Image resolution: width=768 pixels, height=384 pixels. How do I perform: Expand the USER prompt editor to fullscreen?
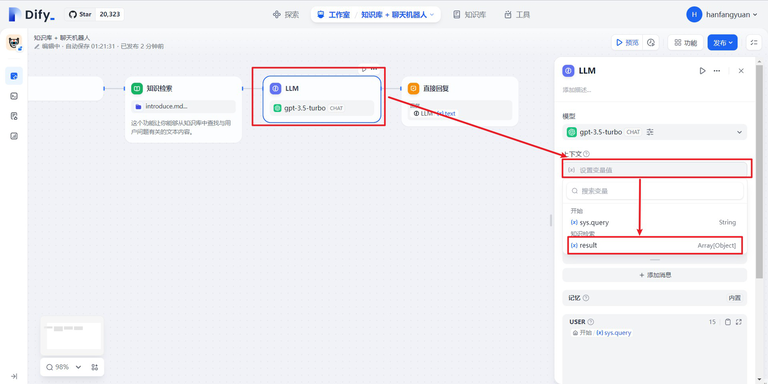739,322
